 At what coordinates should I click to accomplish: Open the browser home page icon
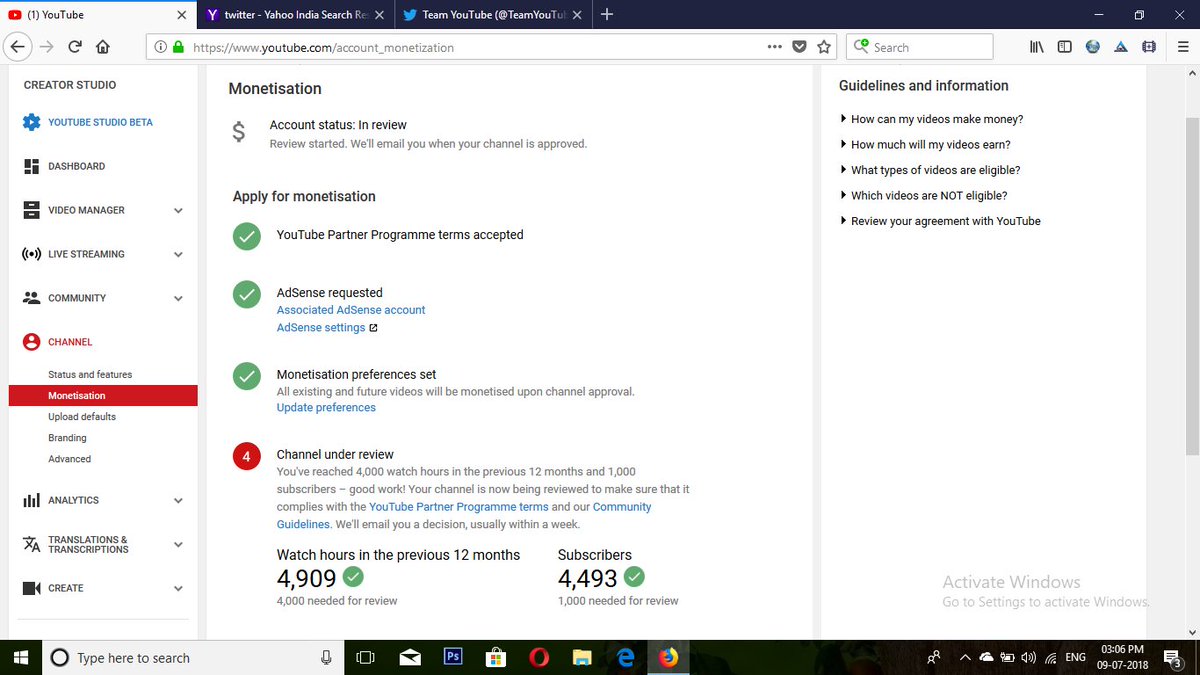pos(103,47)
